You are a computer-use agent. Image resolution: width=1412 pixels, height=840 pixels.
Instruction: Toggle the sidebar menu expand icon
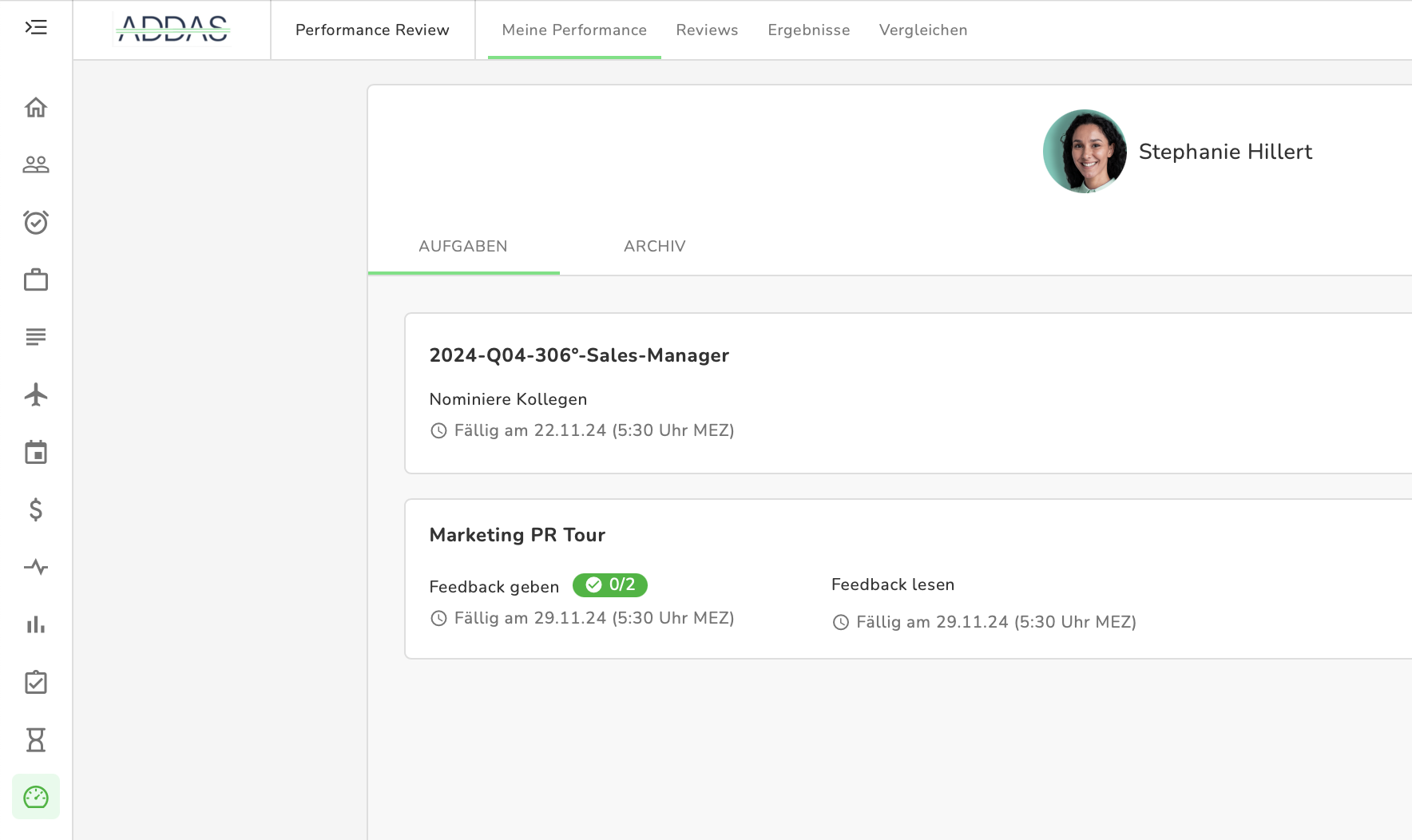tap(36, 28)
